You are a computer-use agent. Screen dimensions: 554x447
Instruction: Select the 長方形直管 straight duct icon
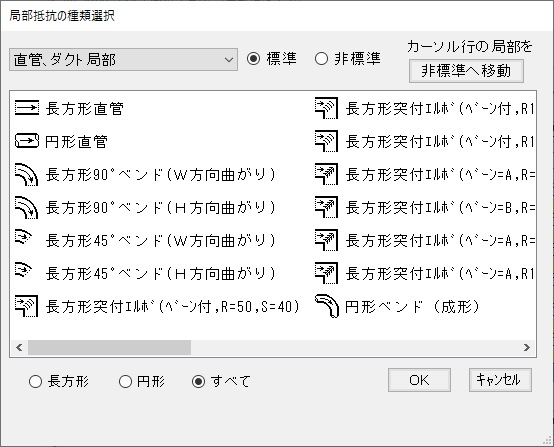(27, 108)
